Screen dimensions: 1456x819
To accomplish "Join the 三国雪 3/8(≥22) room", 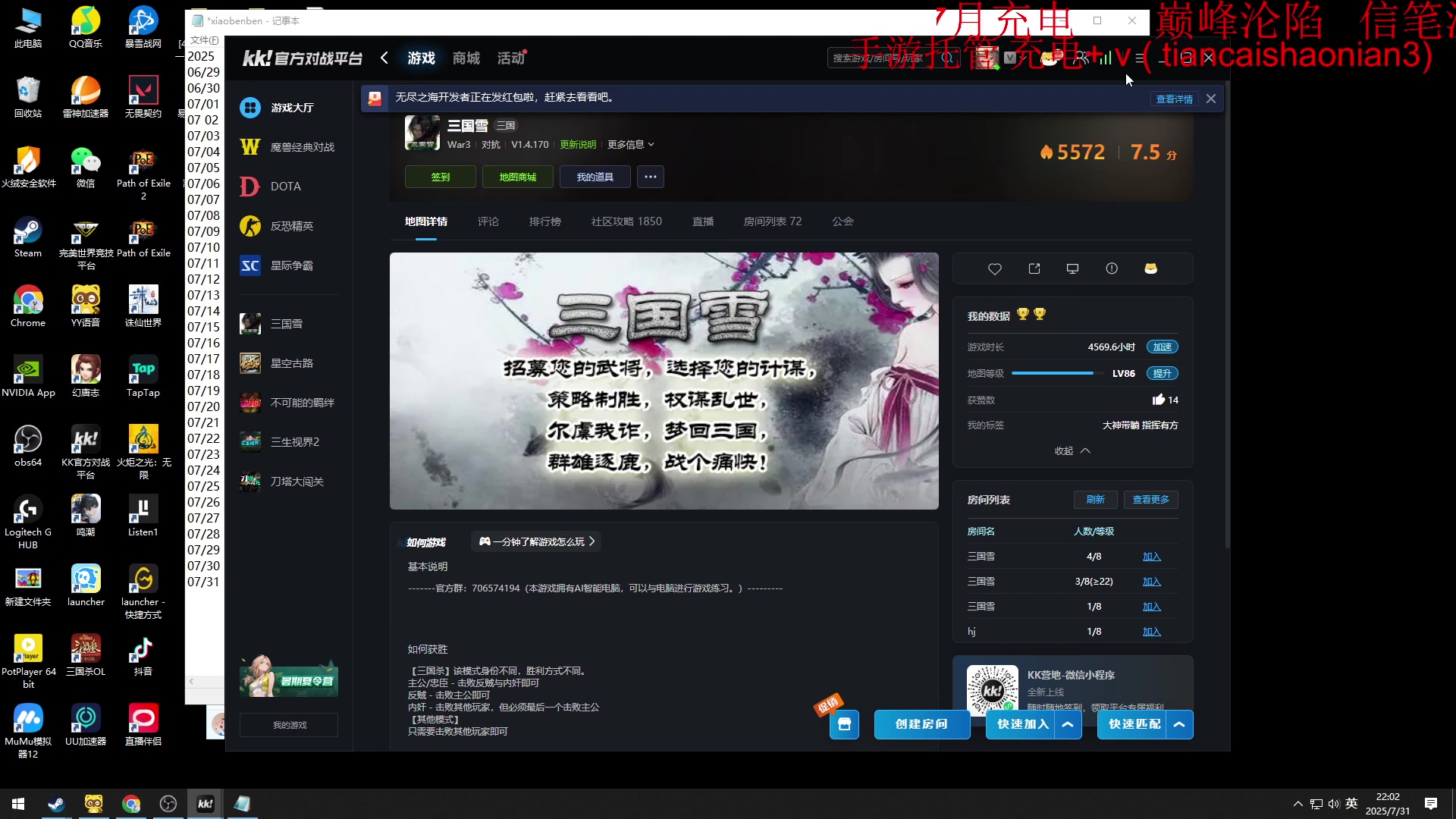I will tap(1152, 582).
